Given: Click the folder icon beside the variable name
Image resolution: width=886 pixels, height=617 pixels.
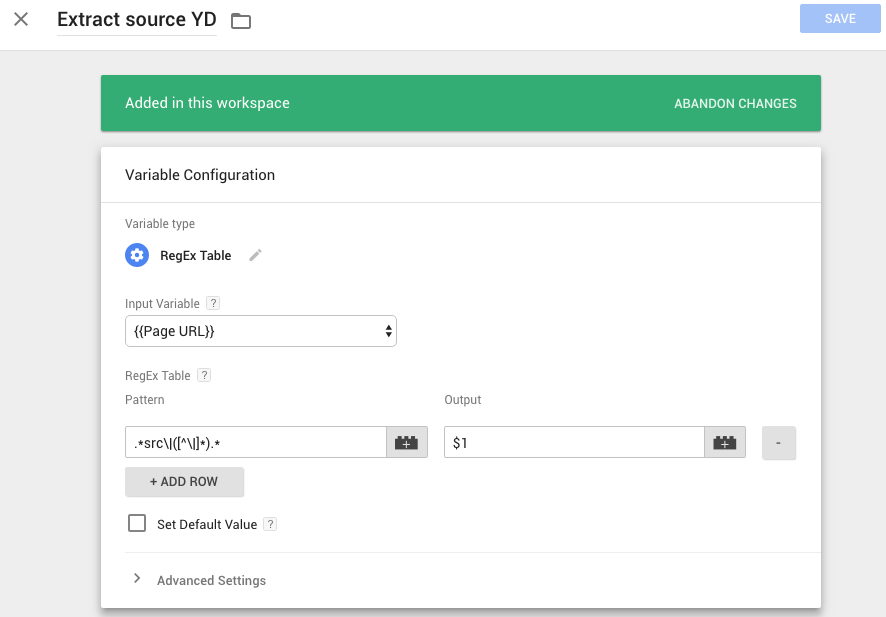Looking at the screenshot, I should point(241,21).
